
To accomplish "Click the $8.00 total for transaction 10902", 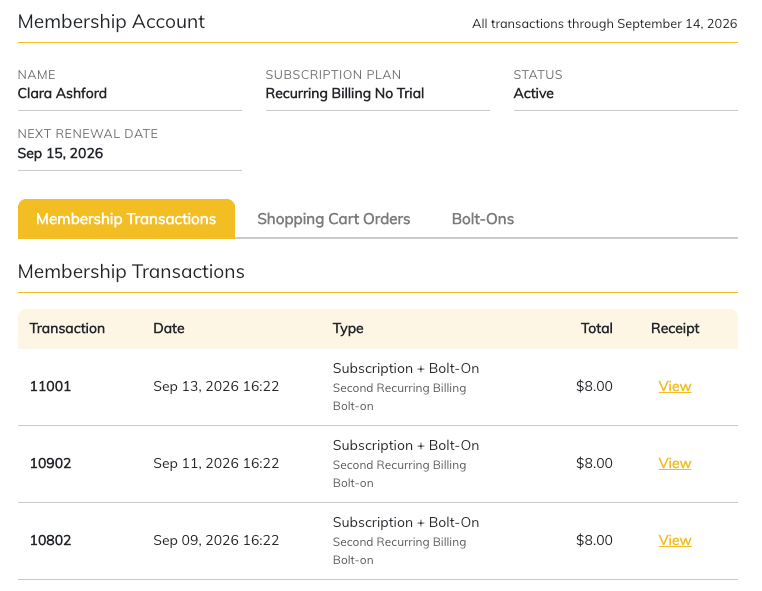I will (594, 463).
